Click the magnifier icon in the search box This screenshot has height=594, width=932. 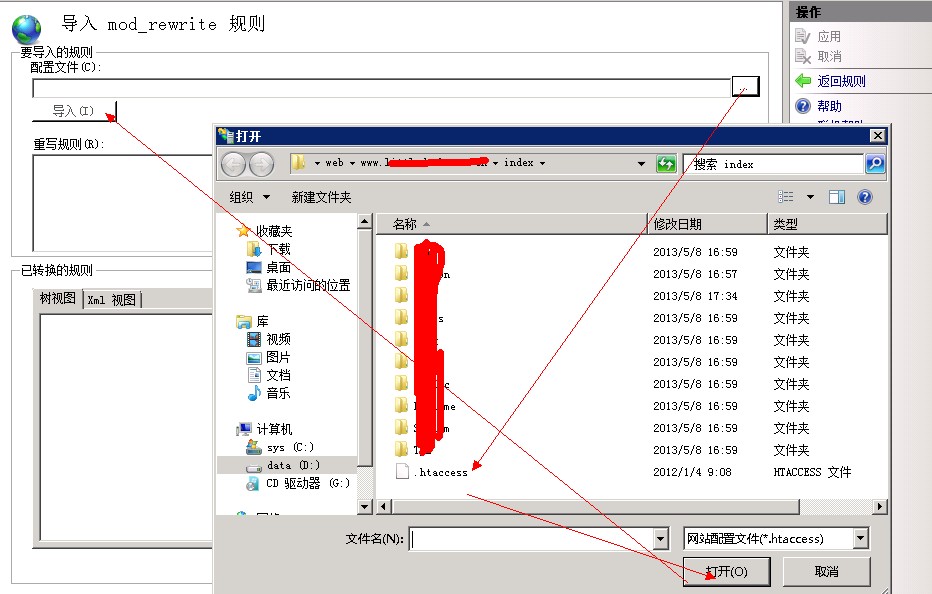click(x=874, y=163)
